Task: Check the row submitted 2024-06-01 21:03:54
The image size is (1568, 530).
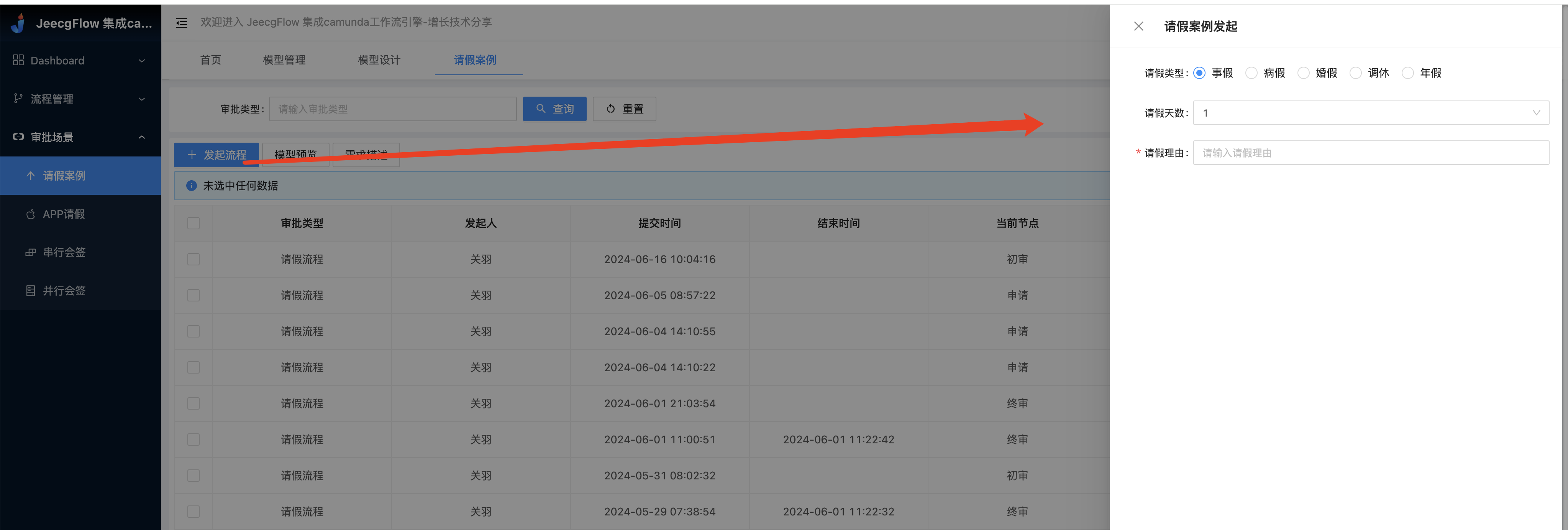Action: [194, 403]
